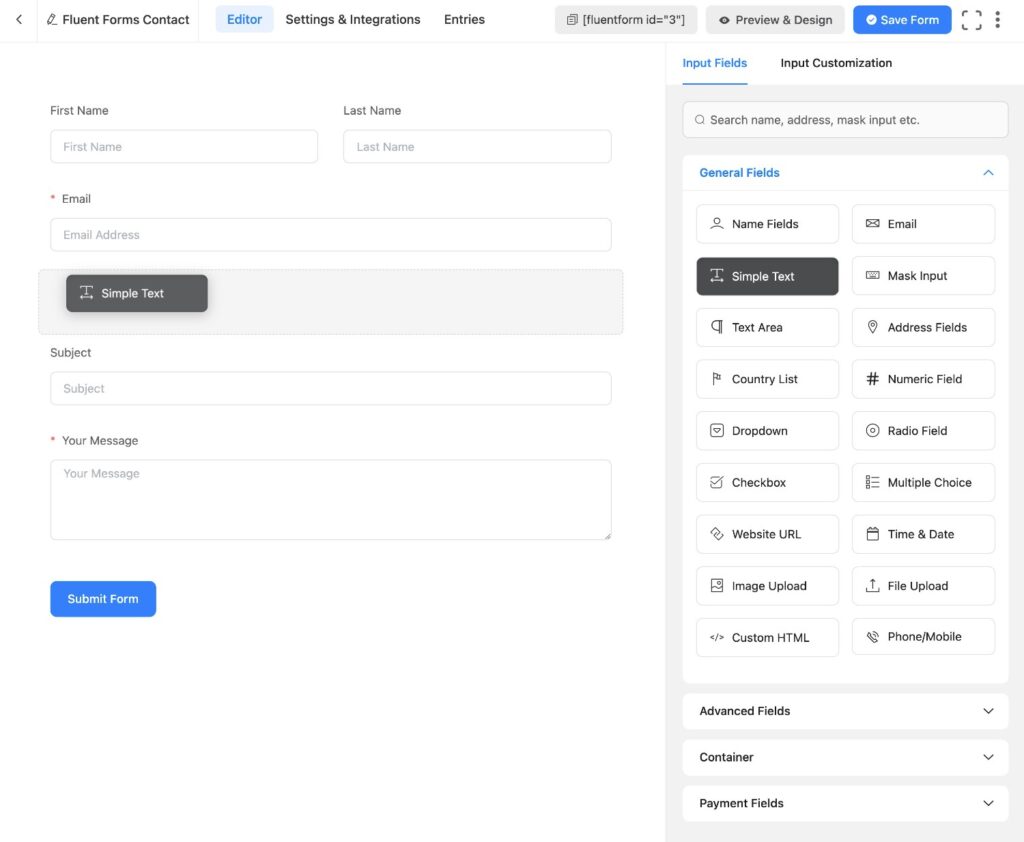Toggle fullscreen editor mode
This screenshot has height=842, width=1024.
(x=971, y=19)
